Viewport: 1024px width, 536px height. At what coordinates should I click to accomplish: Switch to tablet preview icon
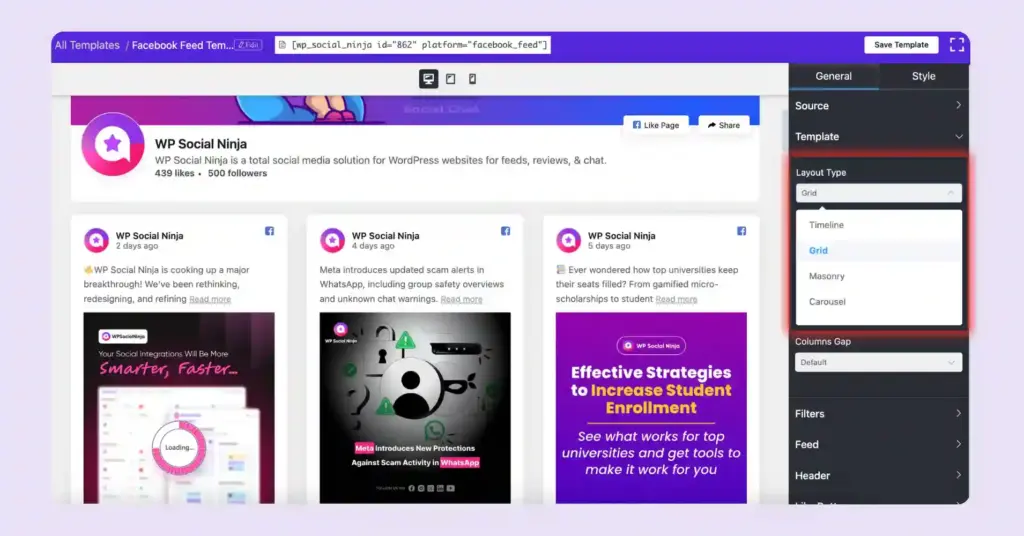(451, 78)
